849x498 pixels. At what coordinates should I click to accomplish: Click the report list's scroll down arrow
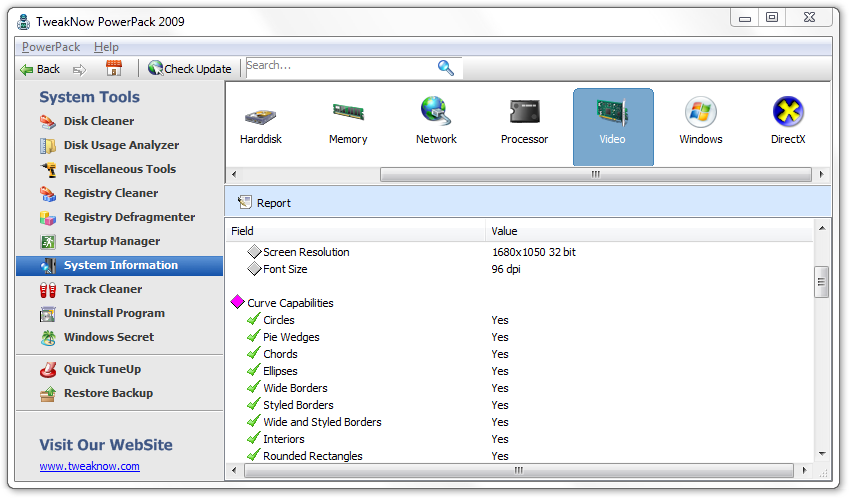pyautogui.click(x=822, y=454)
